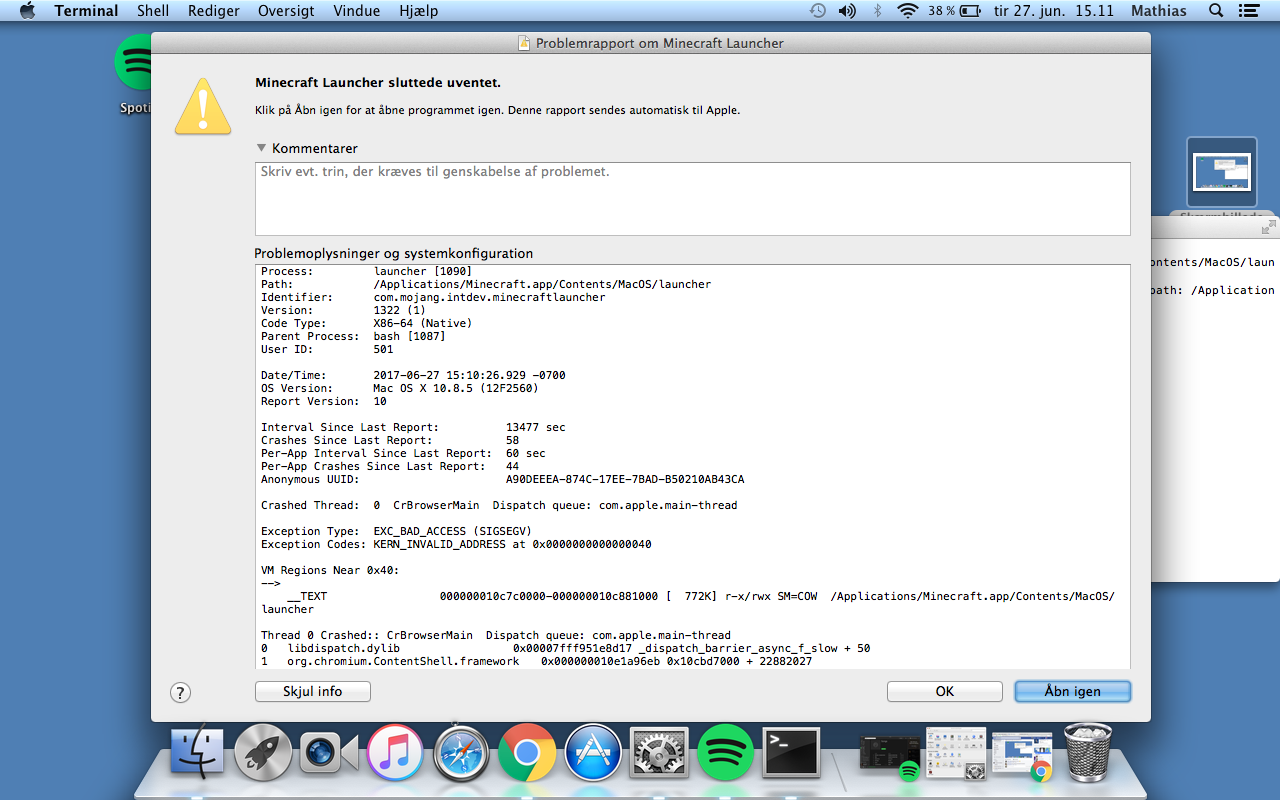This screenshot has height=800, width=1280.
Task: Open Safari compass icon in dock
Action: [461, 753]
